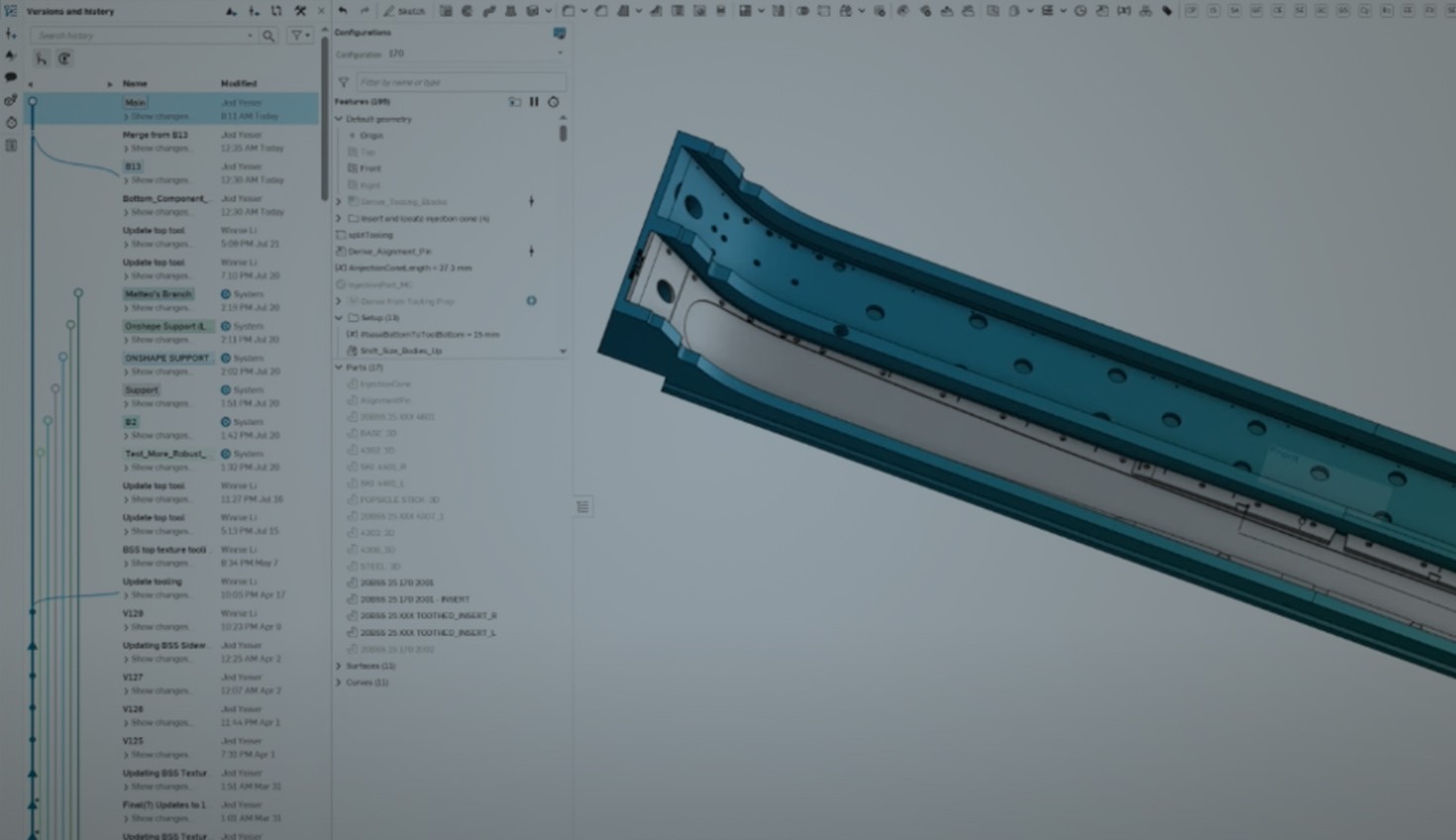Select the B13 branch row

click(133, 166)
